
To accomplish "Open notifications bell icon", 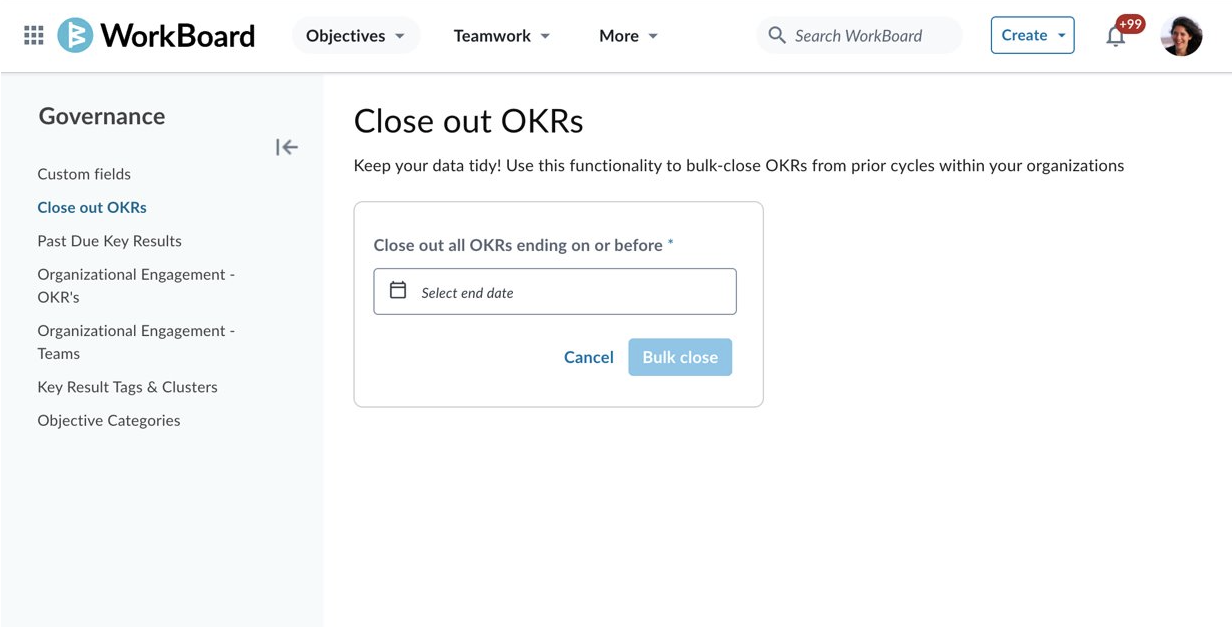I will [1116, 37].
